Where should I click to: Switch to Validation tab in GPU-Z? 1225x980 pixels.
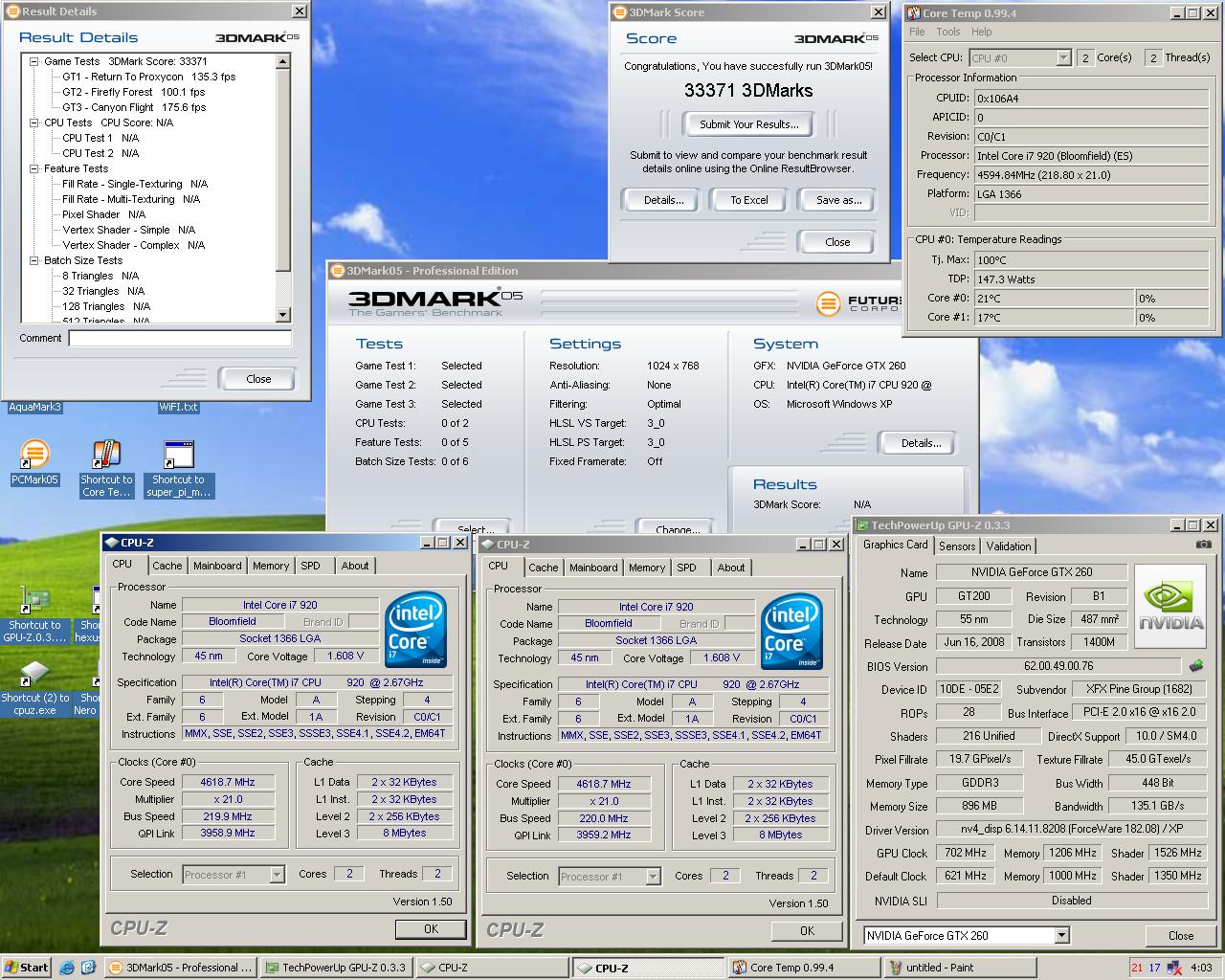pos(1009,546)
